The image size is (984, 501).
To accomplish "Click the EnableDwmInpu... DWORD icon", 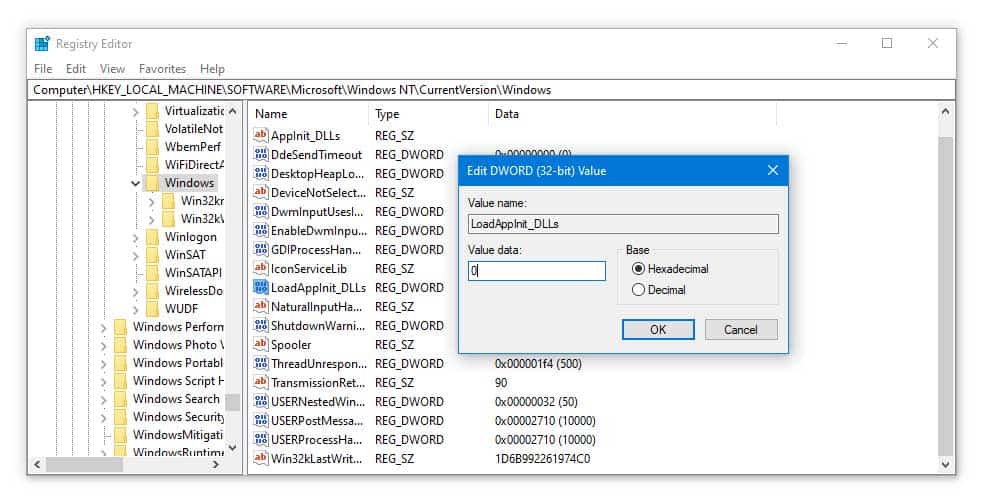I will (x=260, y=230).
